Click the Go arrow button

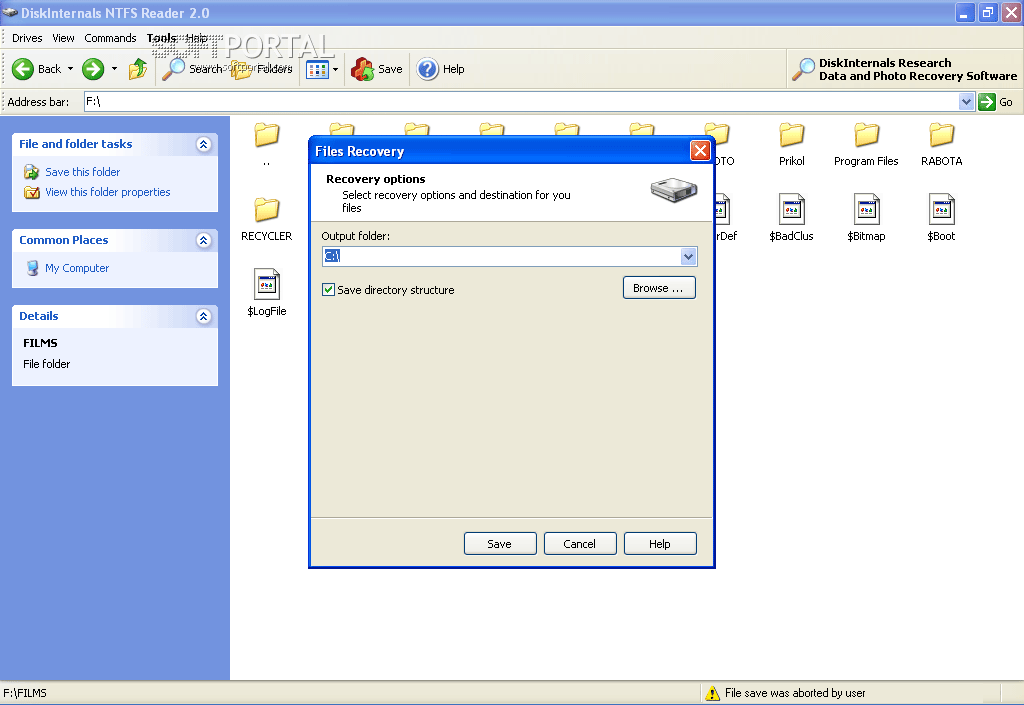tap(987, 102)
